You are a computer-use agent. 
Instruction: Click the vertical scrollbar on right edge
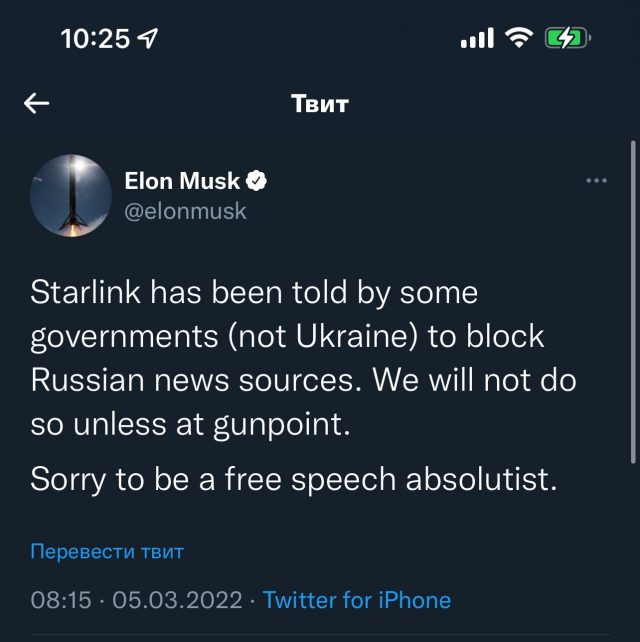(x=631, y=300)
